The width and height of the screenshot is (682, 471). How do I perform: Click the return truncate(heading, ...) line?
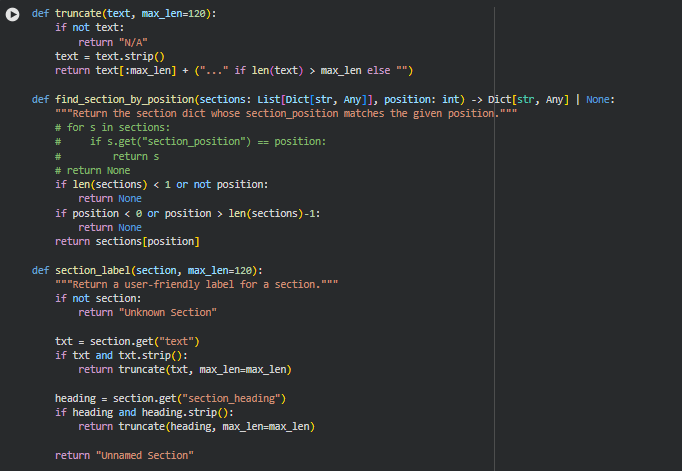196,427
